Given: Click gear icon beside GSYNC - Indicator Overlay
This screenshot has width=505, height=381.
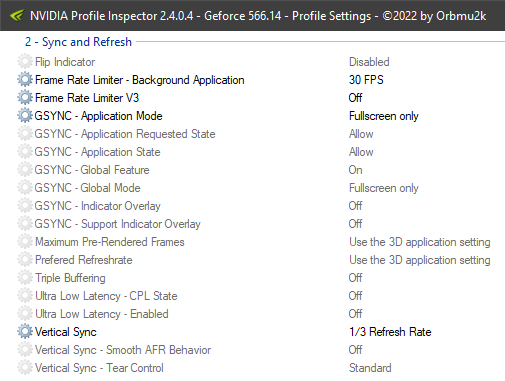Looking at the screenshot, I should pyautogui.click(x=25, y=206).
